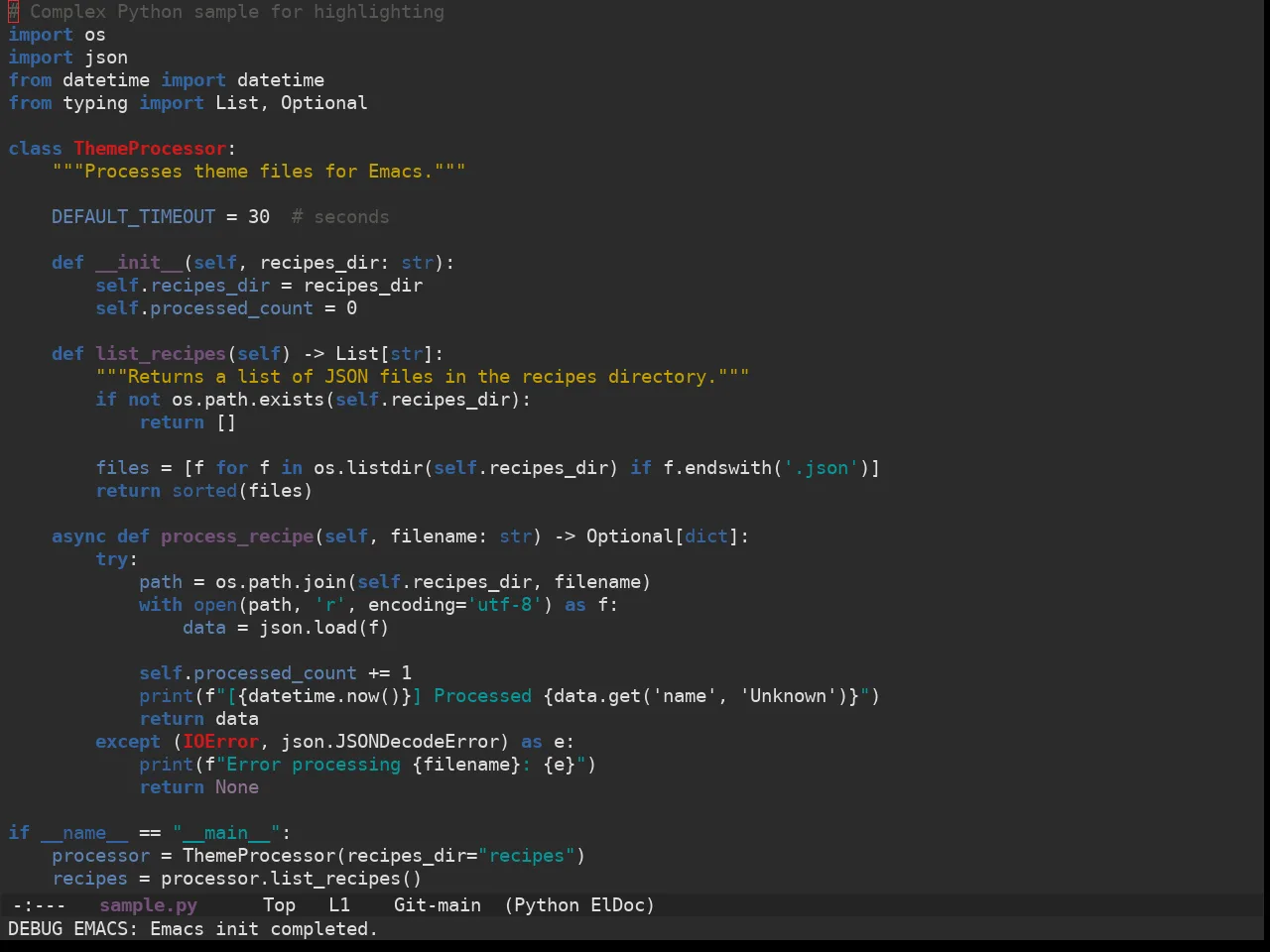The height and width of the screenshot is (952, 1270).
Task: Click 'processor = ThemeProcessor' assignment line
Action: [318, 856]
